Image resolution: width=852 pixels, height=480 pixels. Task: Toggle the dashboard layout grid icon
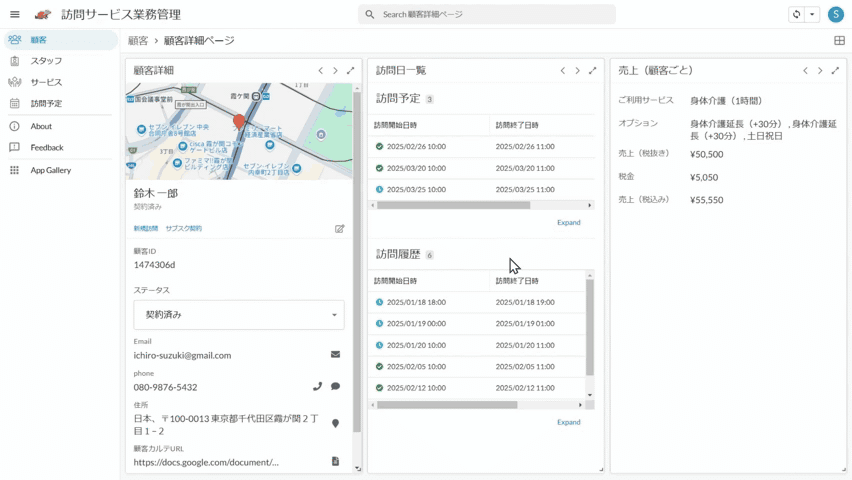click(x=839, y=40)
